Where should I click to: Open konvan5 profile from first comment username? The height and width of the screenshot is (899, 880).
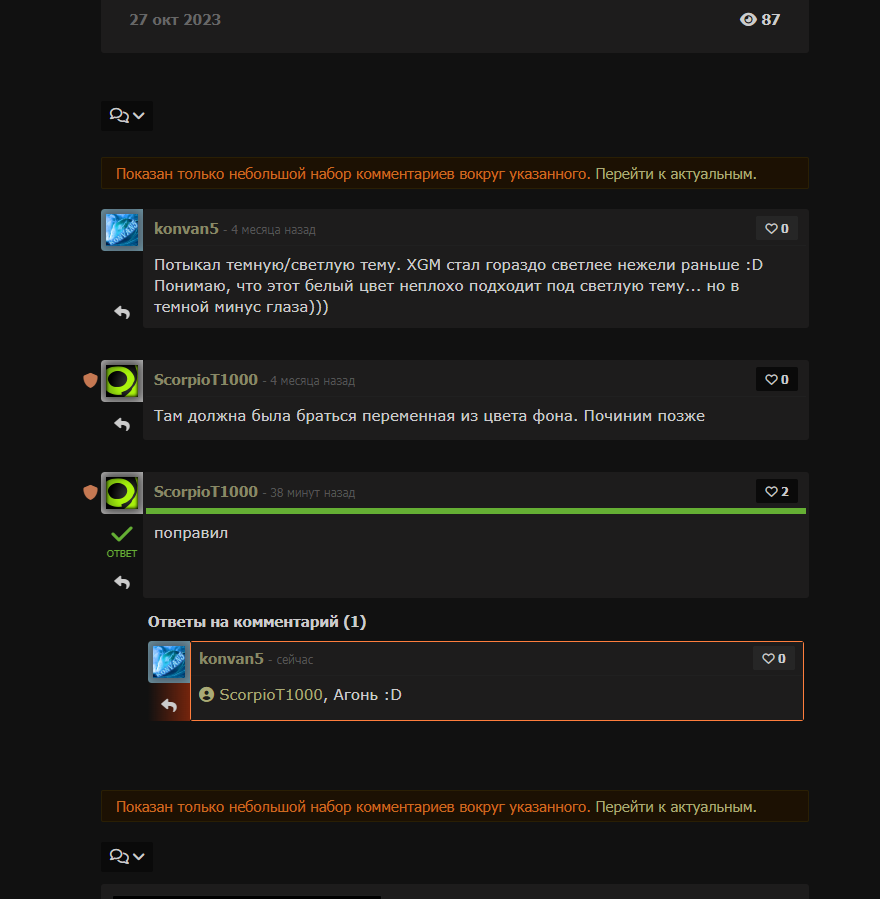tap(186, 229)
